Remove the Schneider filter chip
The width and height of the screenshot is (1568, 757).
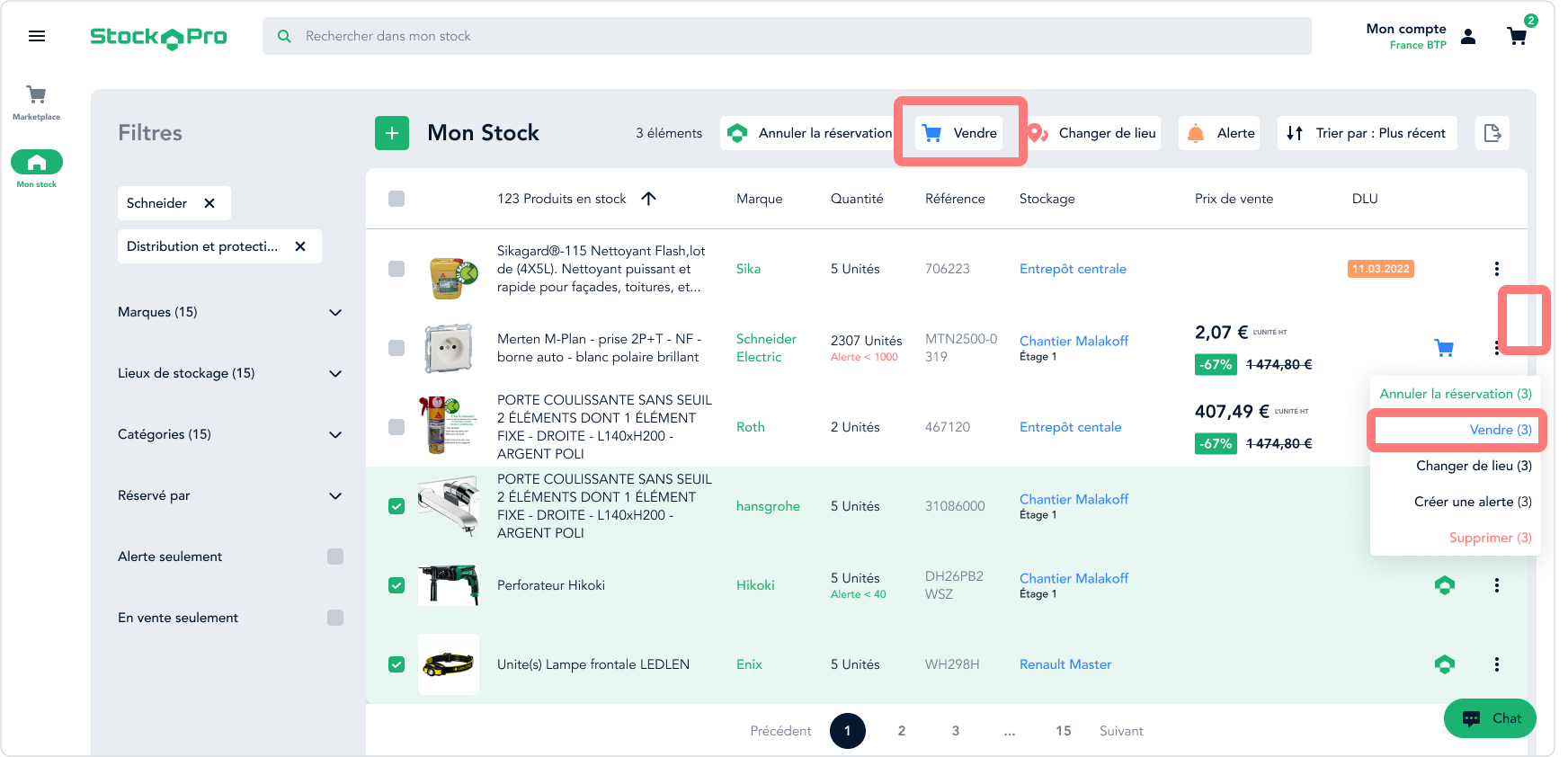pyautogui.click(x=209, y=203)
